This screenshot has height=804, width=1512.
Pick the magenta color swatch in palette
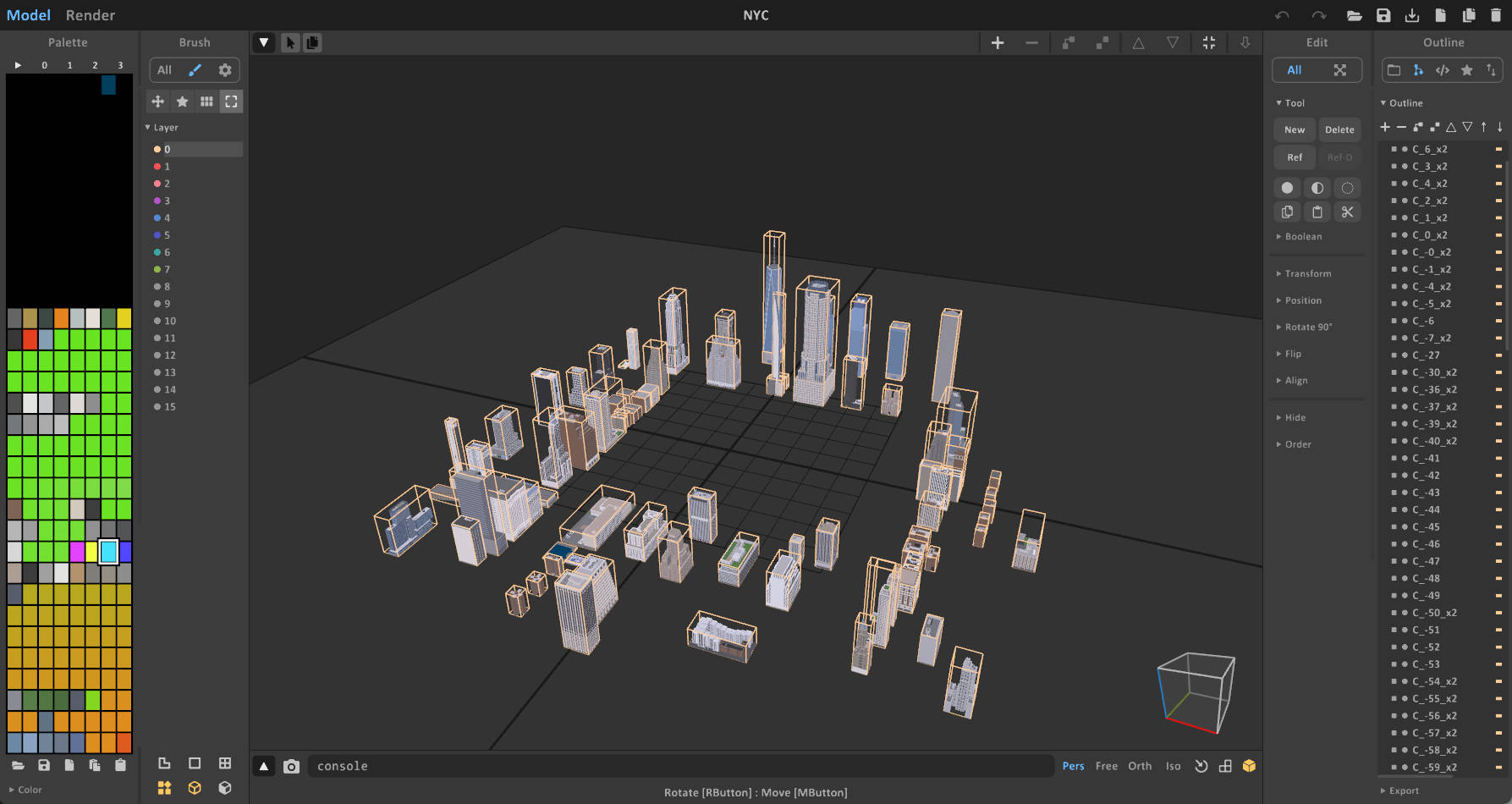pyautogui.click(x=77, y=552)
